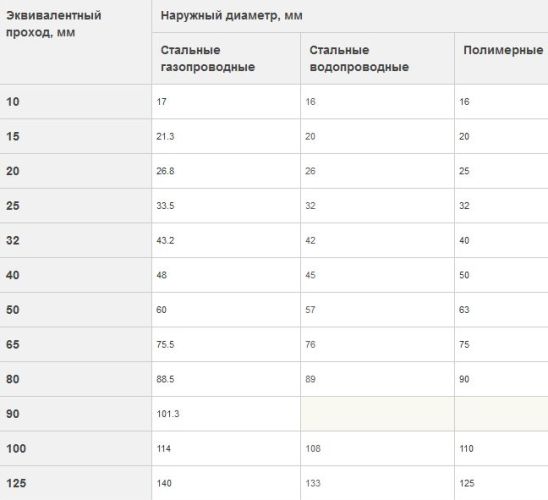Click the 'Полимерные' column header
The width and height of the screenshot is (548, 500).
coord(502,59)
